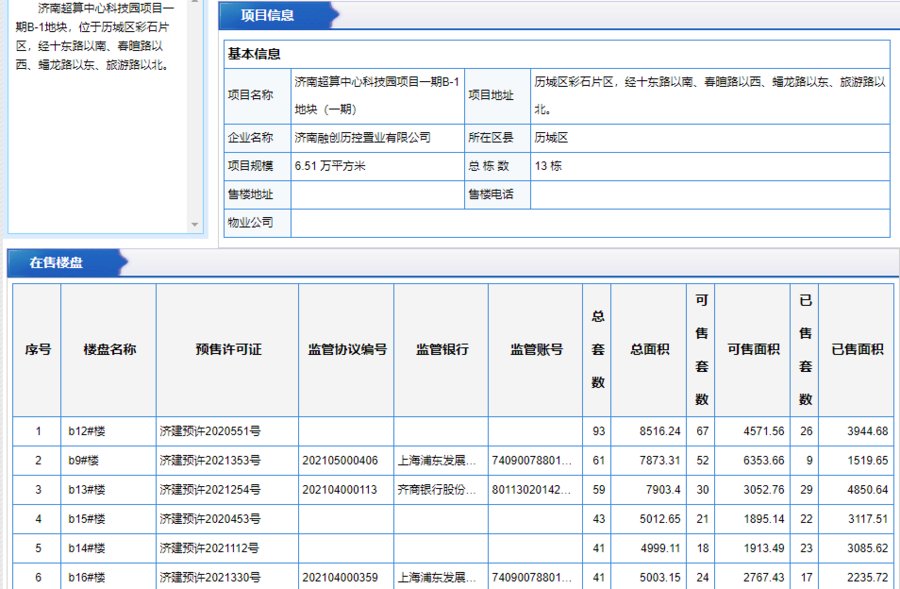The image size is (900, 589).
Task: Click the empty 售楼电话 field
Action: click(x=700, y=194)
